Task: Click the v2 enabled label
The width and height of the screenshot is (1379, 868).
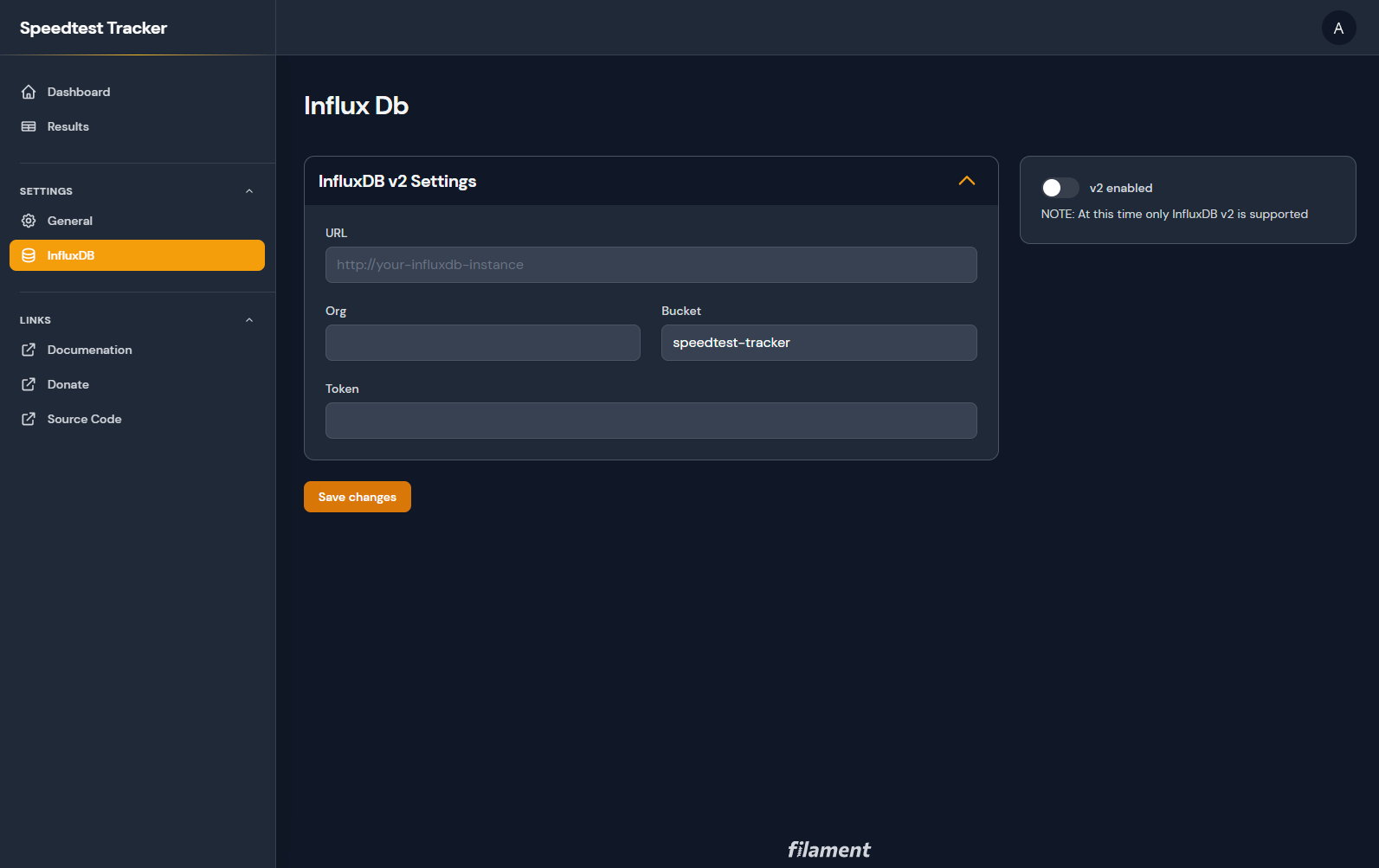Action: tap(1121, 188)
